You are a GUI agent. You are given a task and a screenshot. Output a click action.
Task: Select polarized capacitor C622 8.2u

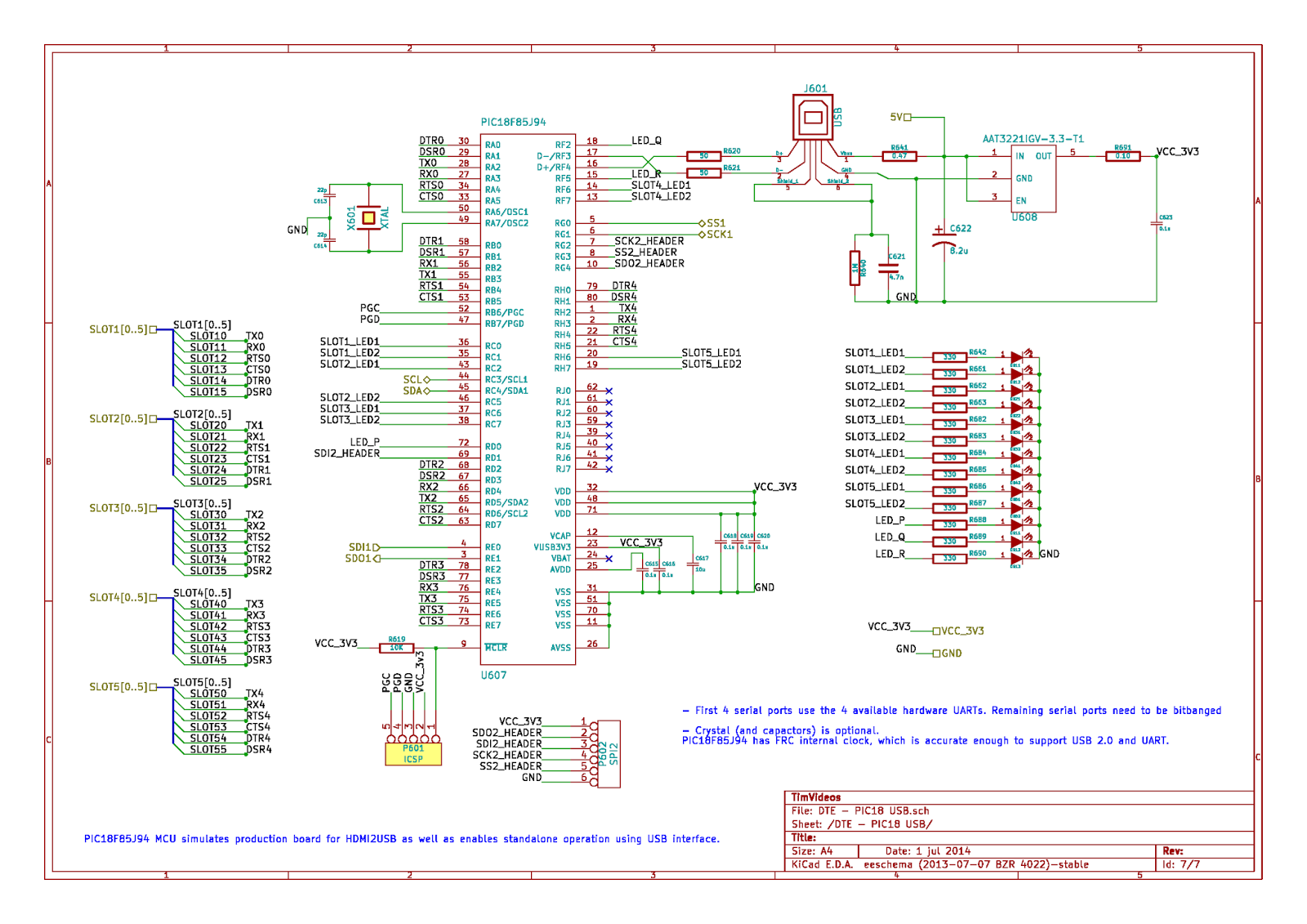coord(944,238)
